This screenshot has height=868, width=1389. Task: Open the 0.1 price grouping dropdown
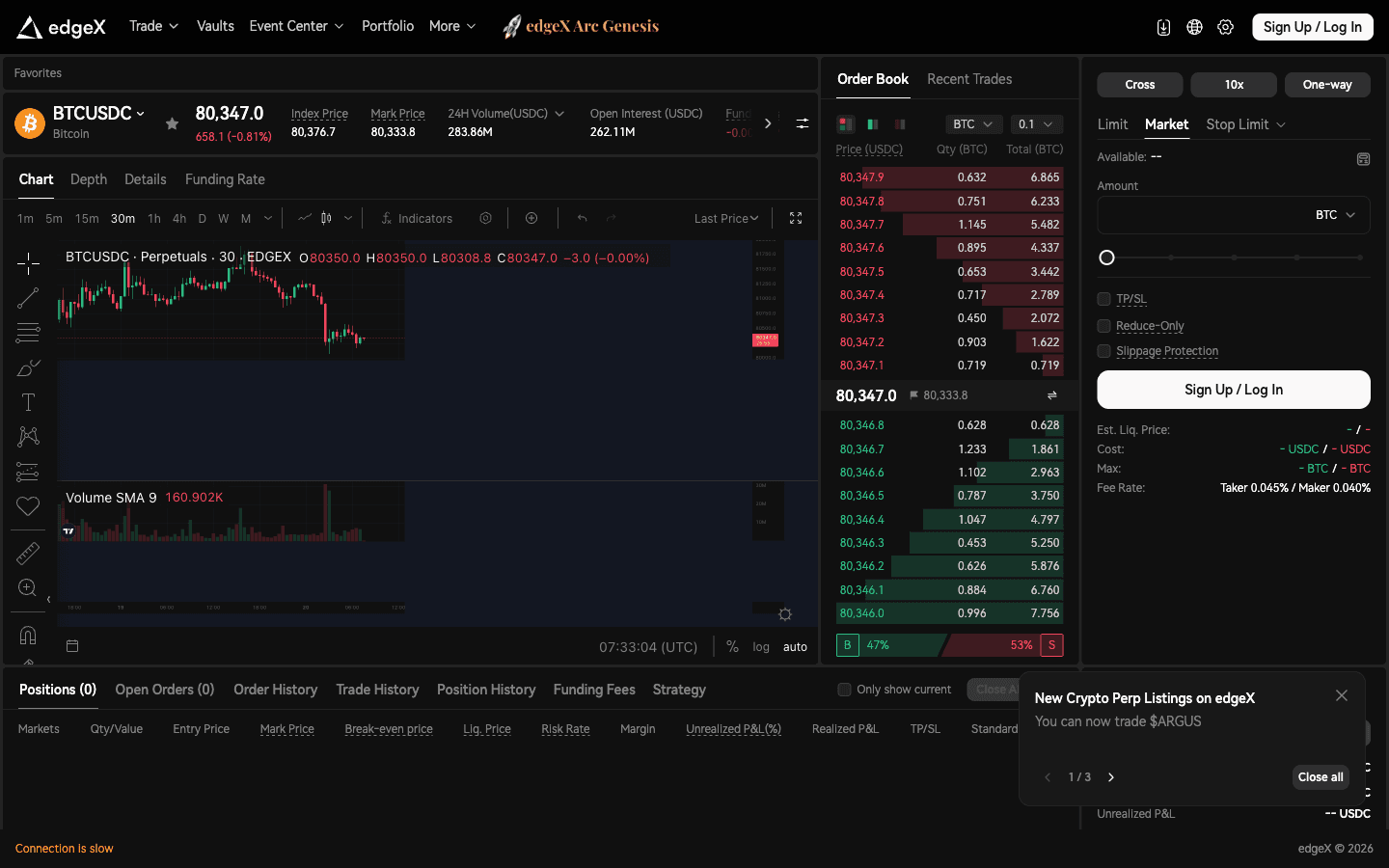[1037, 124]
